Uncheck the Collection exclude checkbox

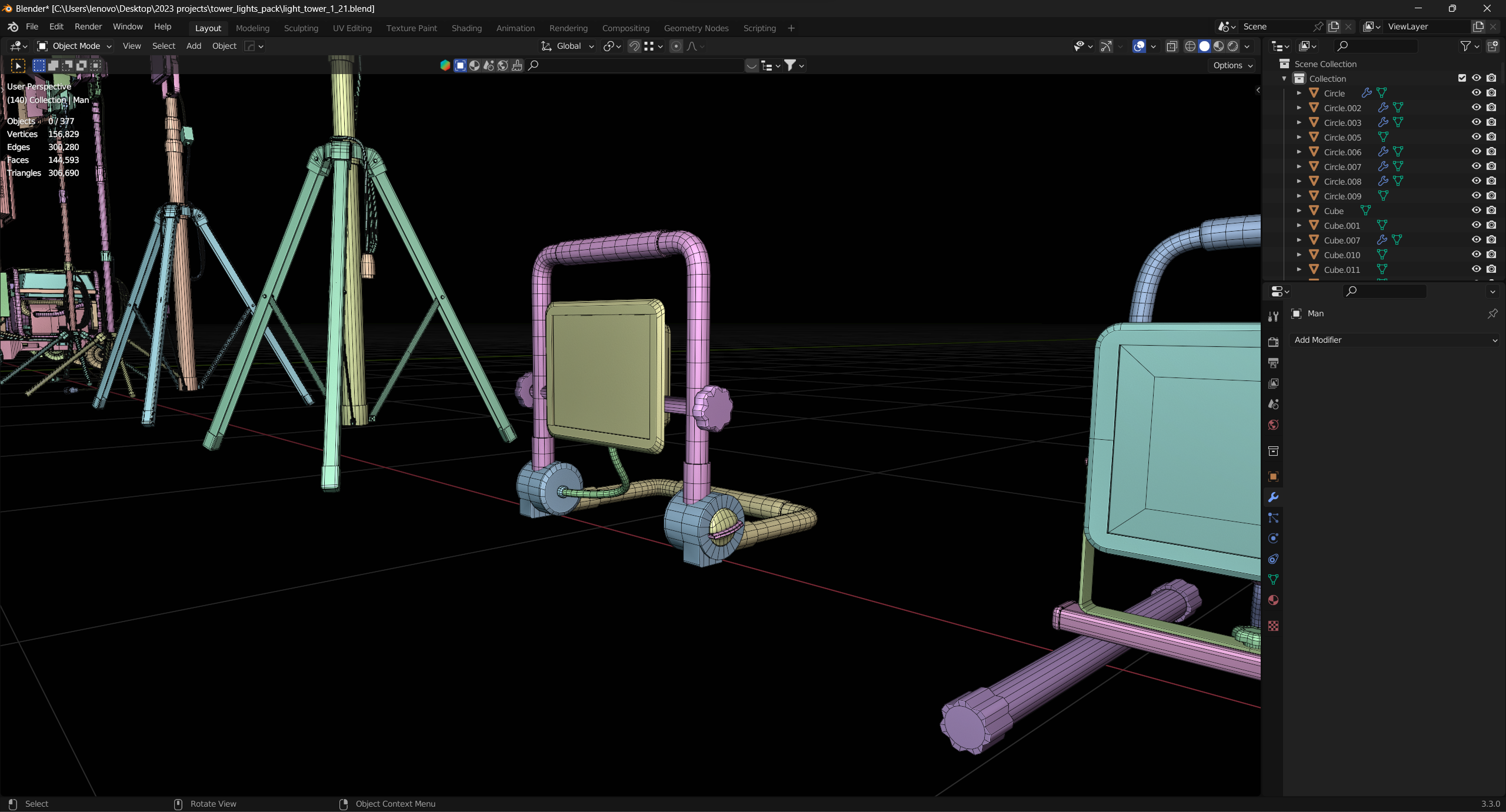pyautogui.click(x=1462, y=78)
